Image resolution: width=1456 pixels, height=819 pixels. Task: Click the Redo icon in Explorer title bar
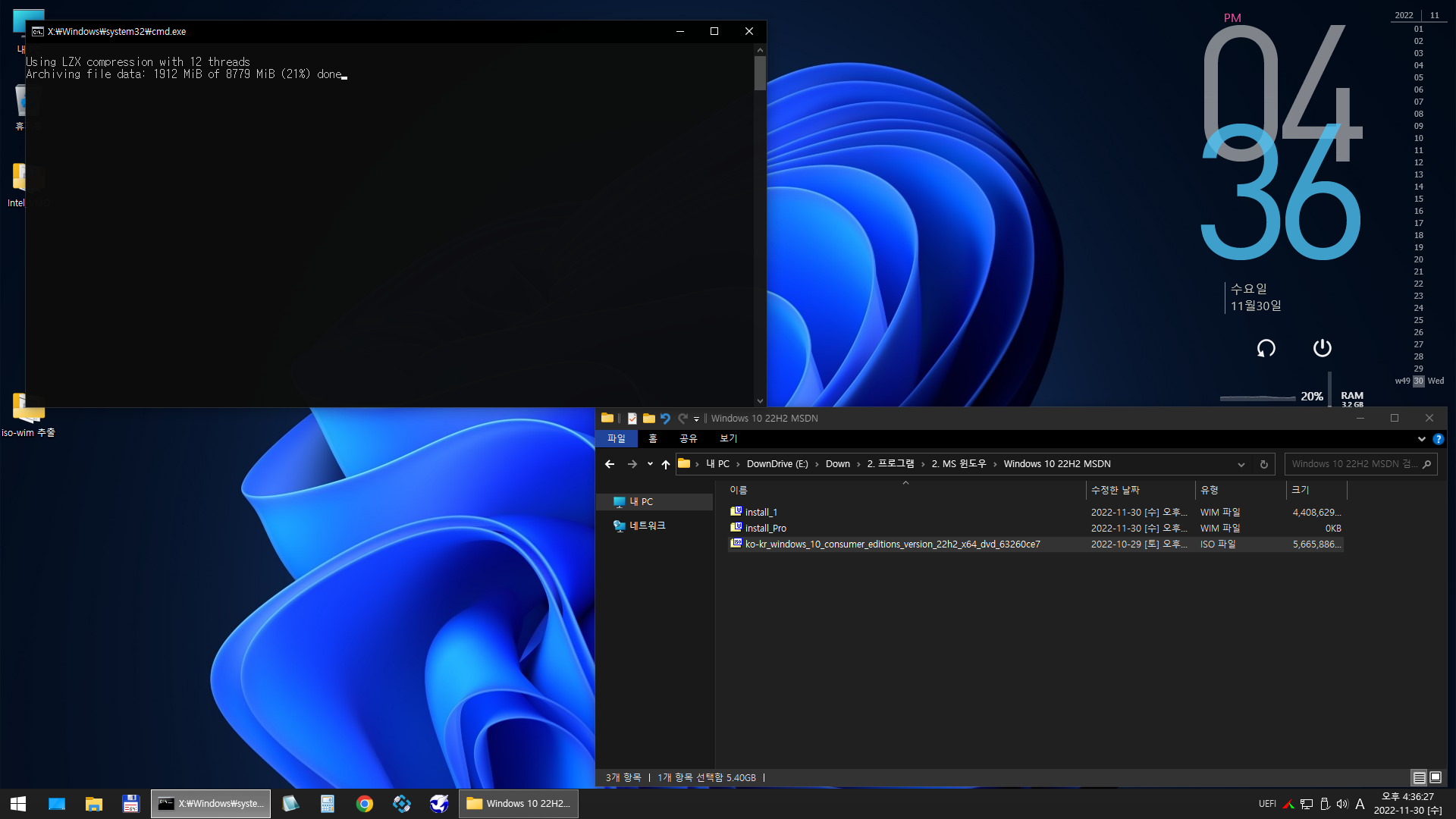[682, 418]
